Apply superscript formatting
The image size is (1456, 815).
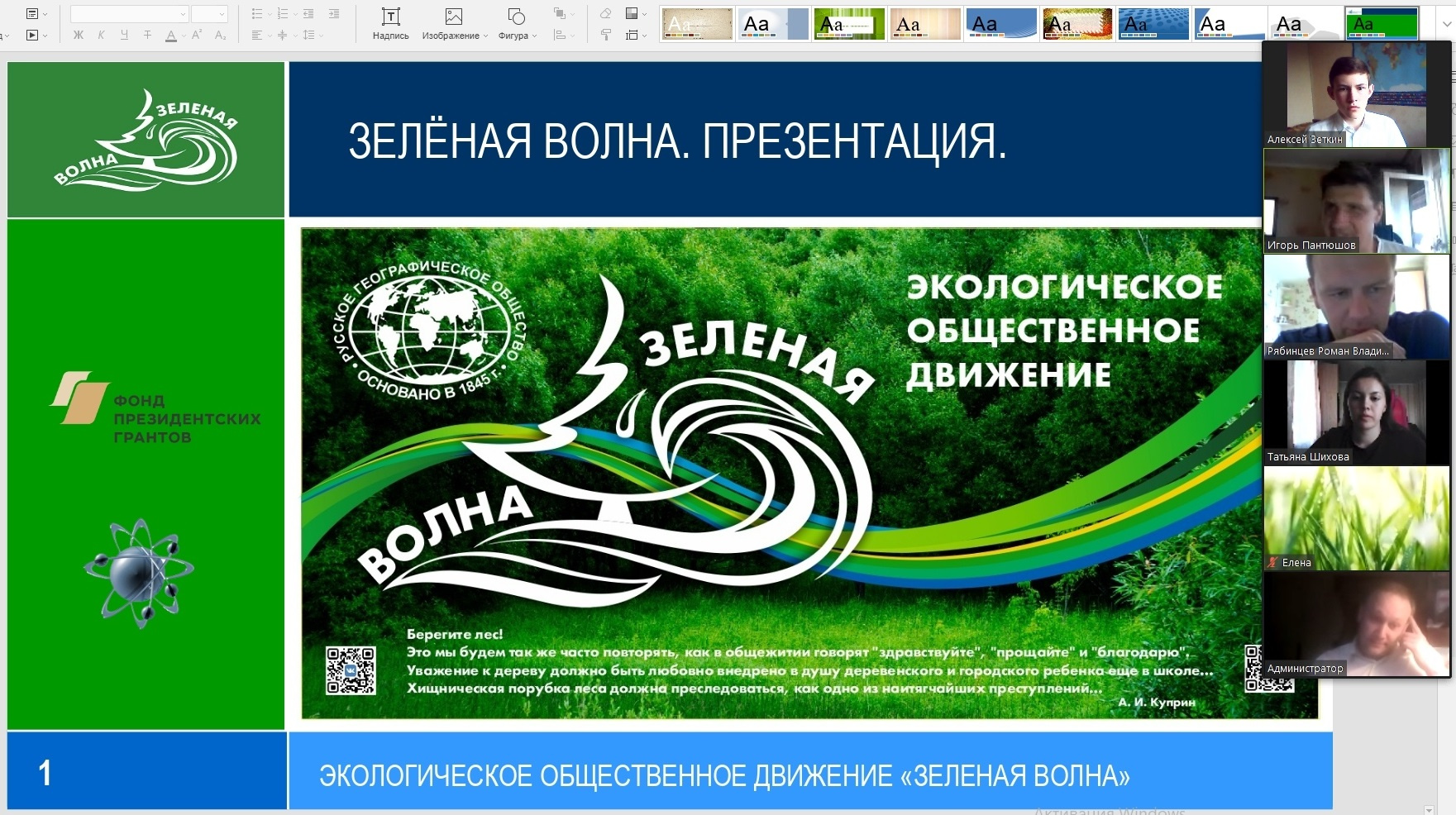(x=197, y=35)
